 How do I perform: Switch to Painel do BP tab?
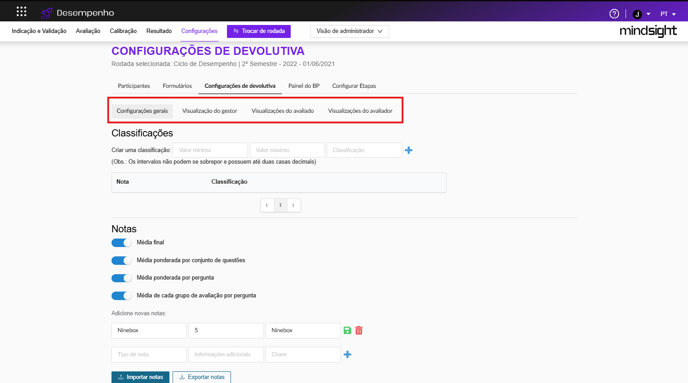[304, 86]
